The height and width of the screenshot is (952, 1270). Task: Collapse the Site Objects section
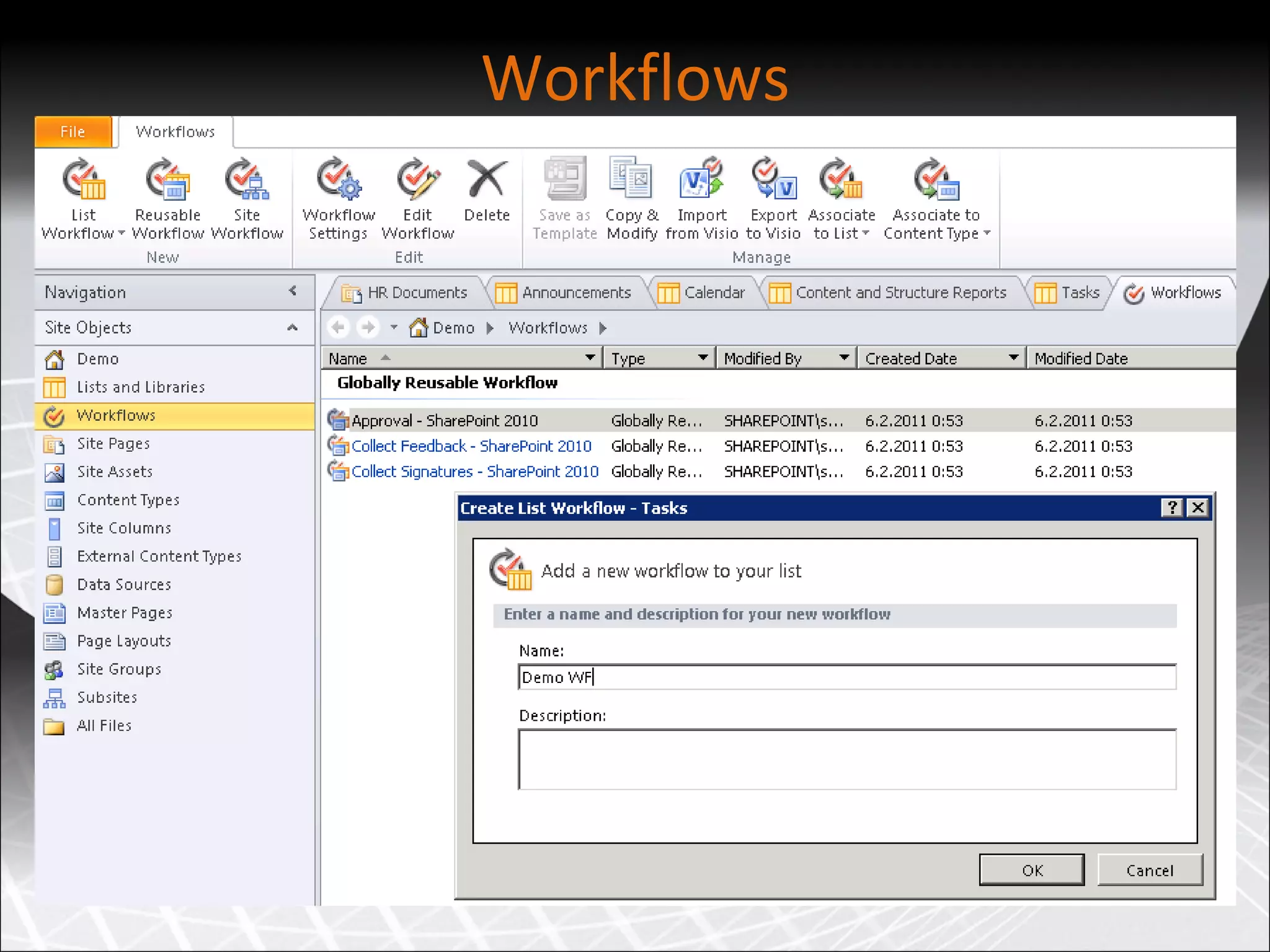[x=293, y=327]
